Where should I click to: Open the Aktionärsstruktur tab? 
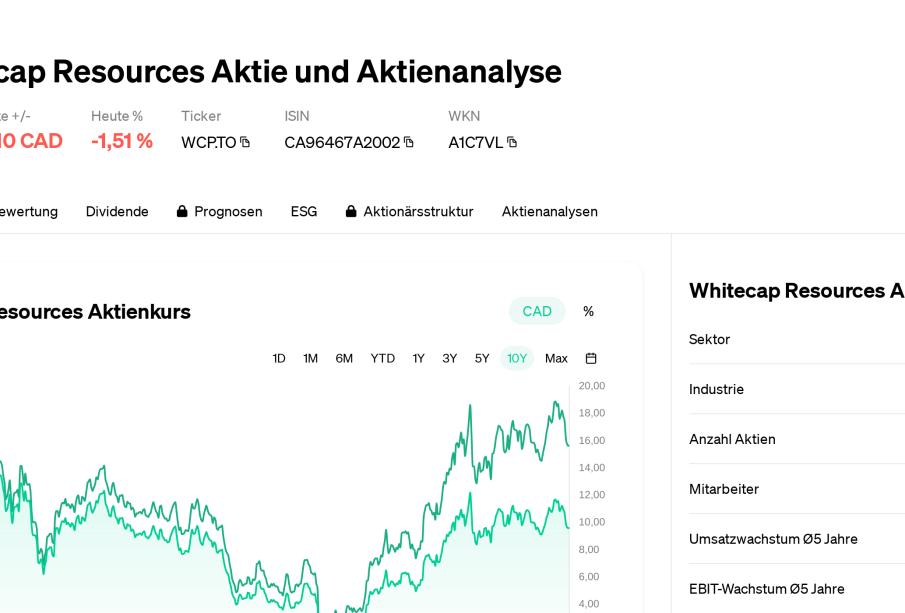click(x=418, y=212)
